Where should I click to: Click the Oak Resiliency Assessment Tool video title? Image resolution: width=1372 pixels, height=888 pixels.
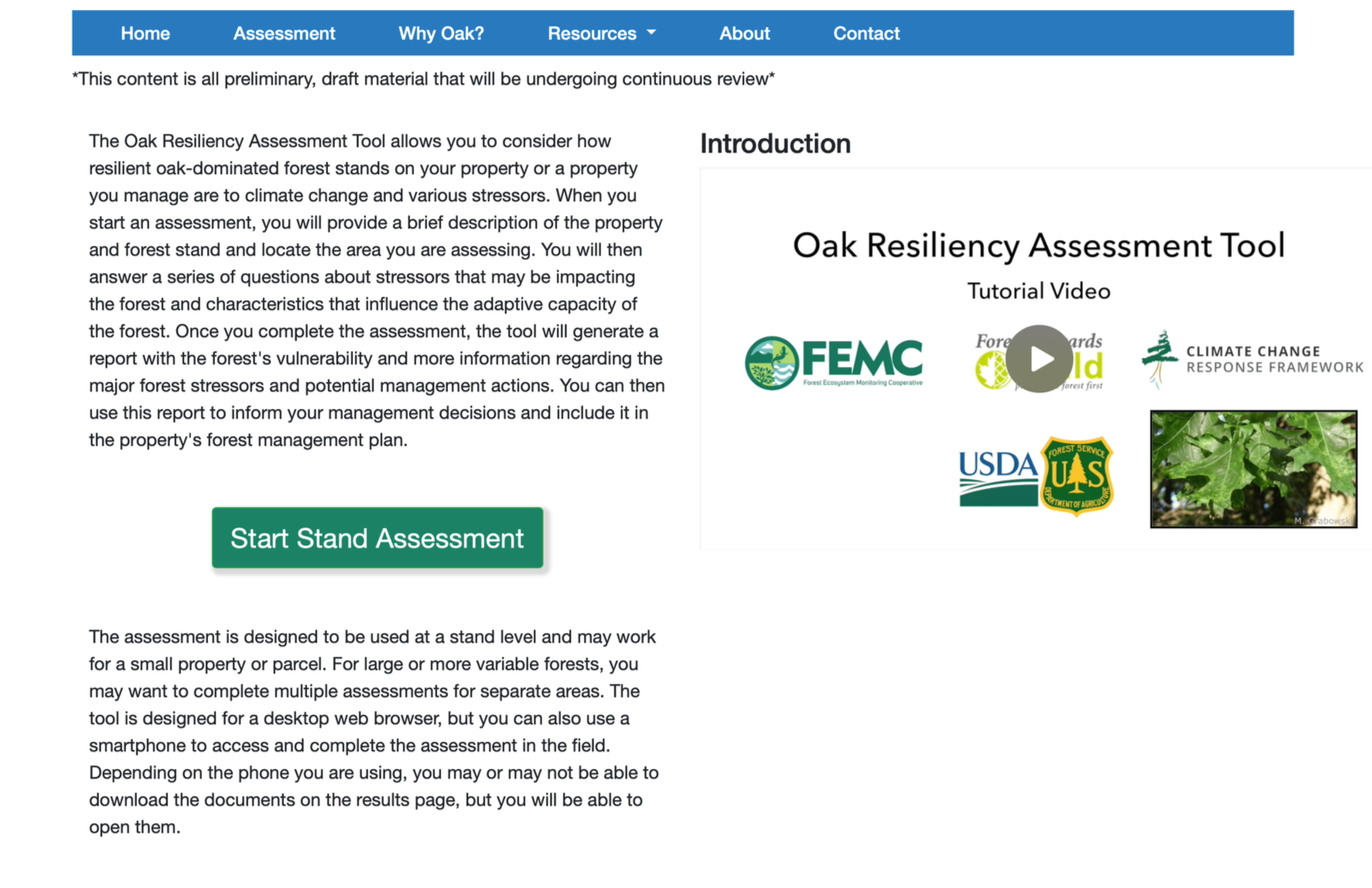pos(1038,246)
